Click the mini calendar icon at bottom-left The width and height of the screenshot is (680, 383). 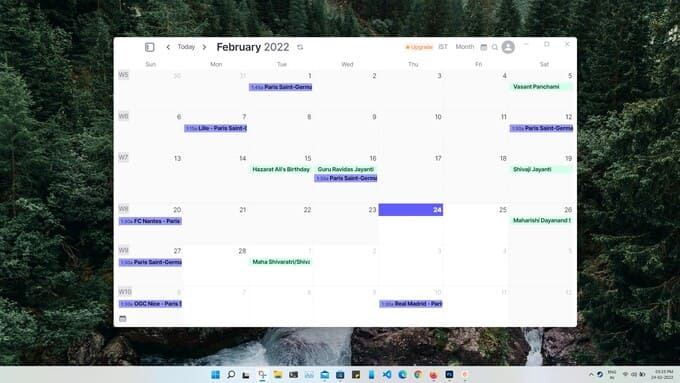point(123,318)
